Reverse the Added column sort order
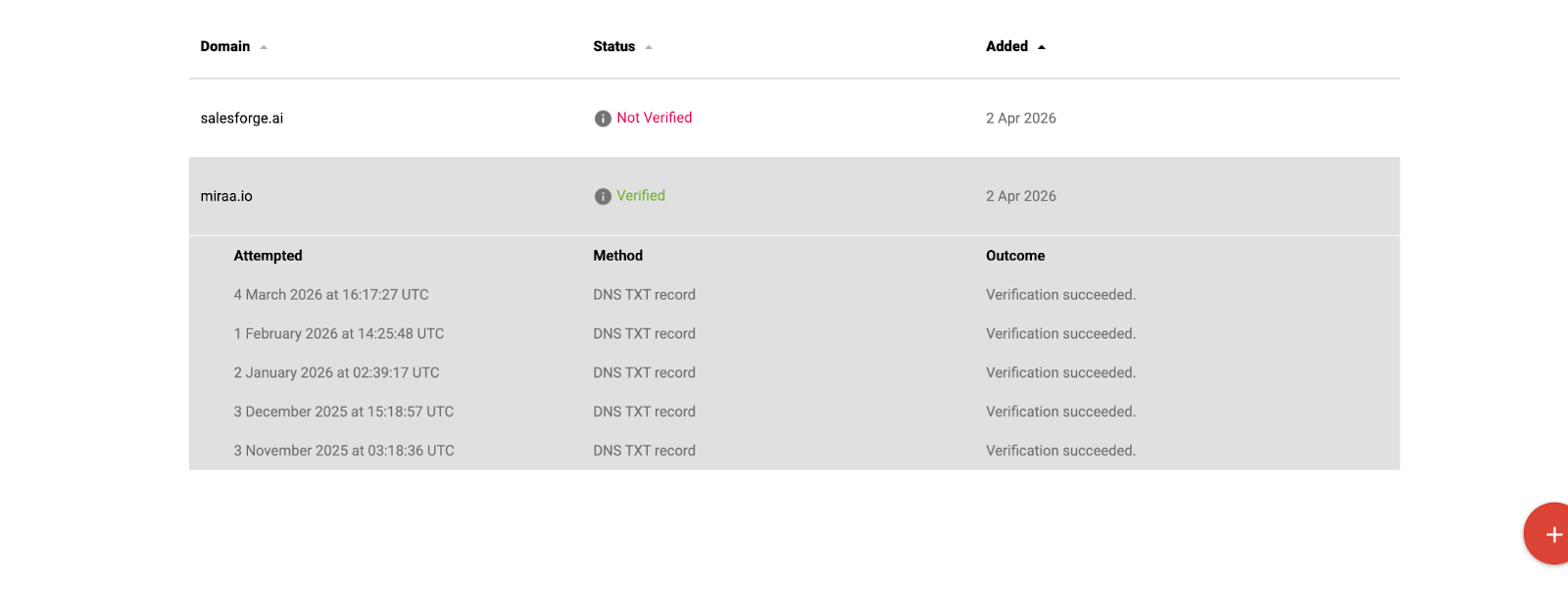 [x=1005, y=46]
